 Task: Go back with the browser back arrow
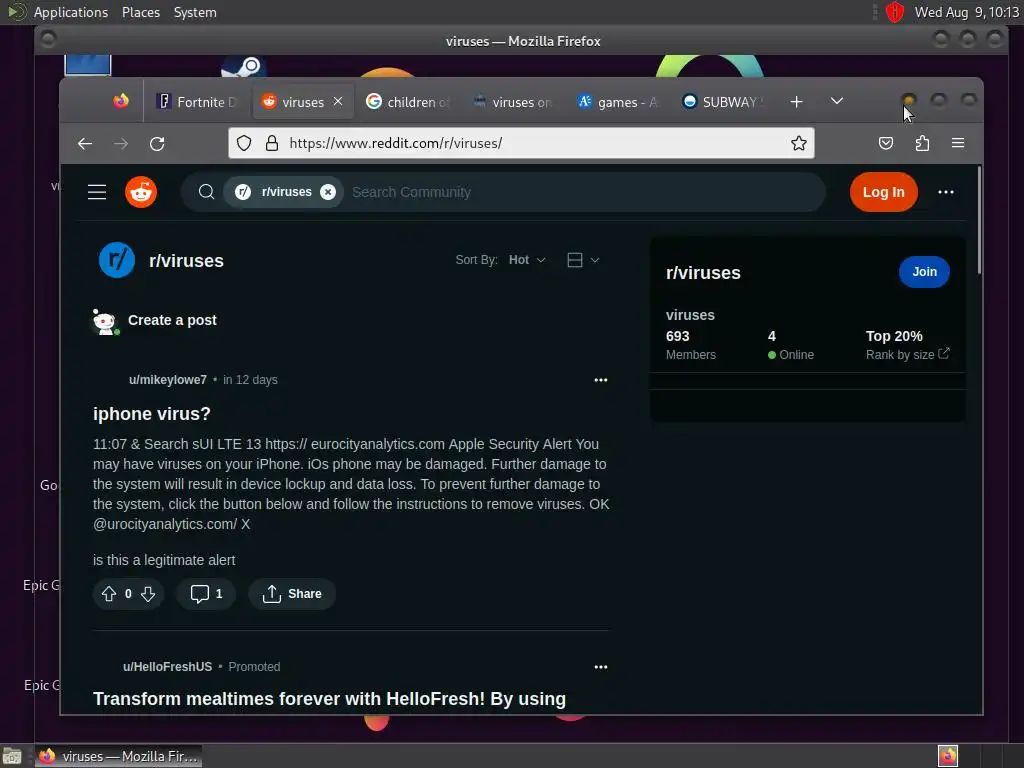(x=85, y=144)
